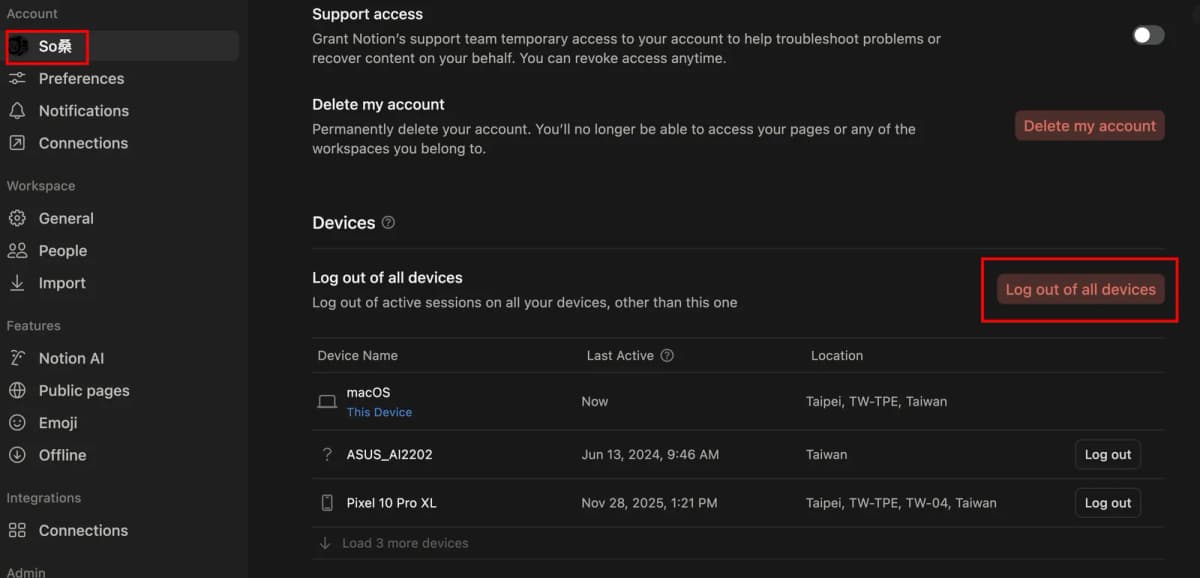Image resolution: width=1200 pixels, height=578 pixels.
Task: Click the This Device label under macOS
Action: [379, 412]
